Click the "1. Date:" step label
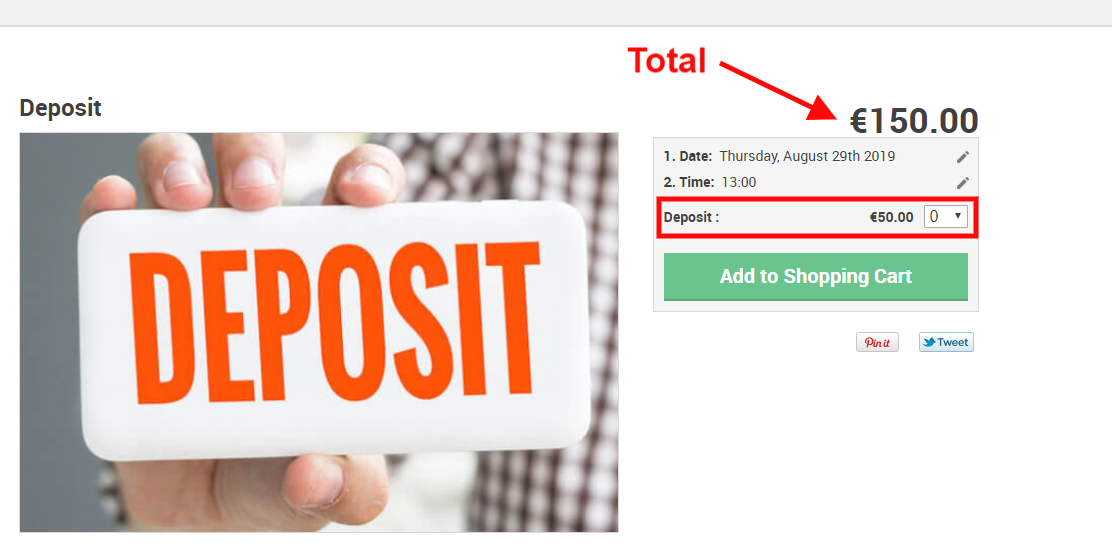This screenshot has width=1112, height=547. coord(688,156)
